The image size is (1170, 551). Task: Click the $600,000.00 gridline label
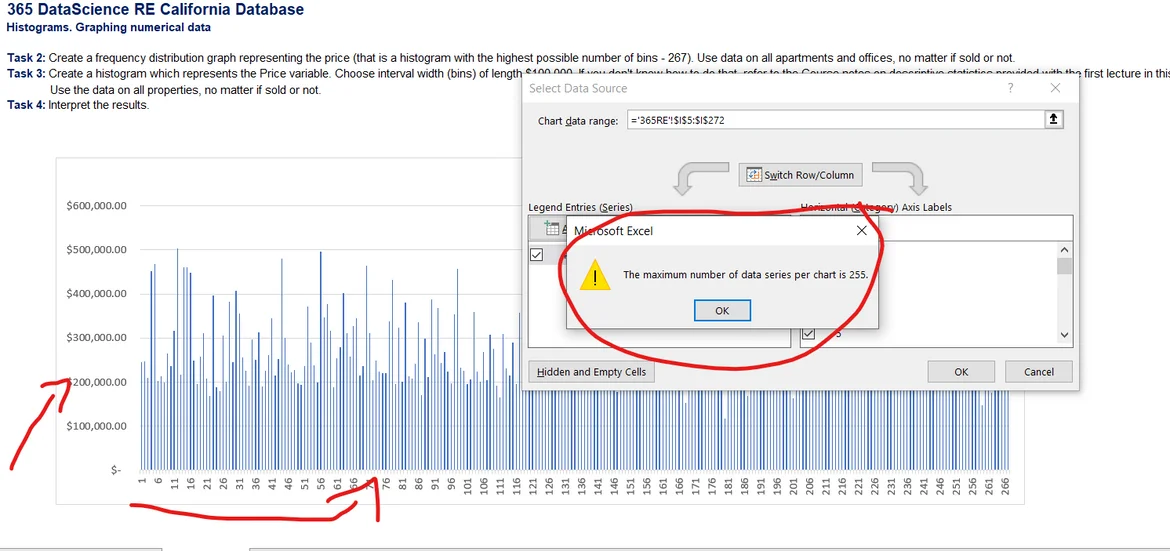pos(96,206)
